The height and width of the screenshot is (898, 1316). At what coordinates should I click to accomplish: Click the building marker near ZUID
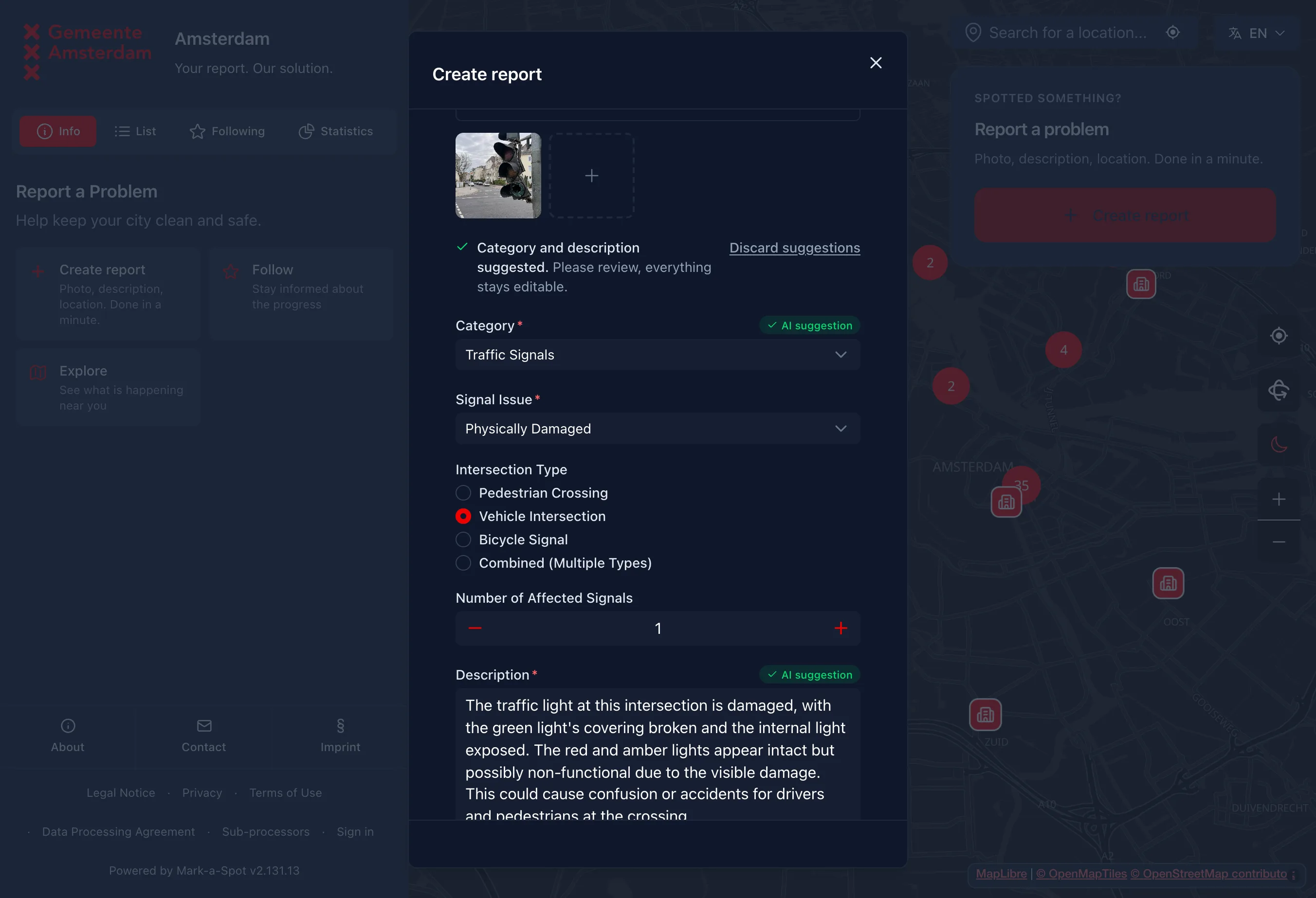pyautogui.click(x=985, y=715)
